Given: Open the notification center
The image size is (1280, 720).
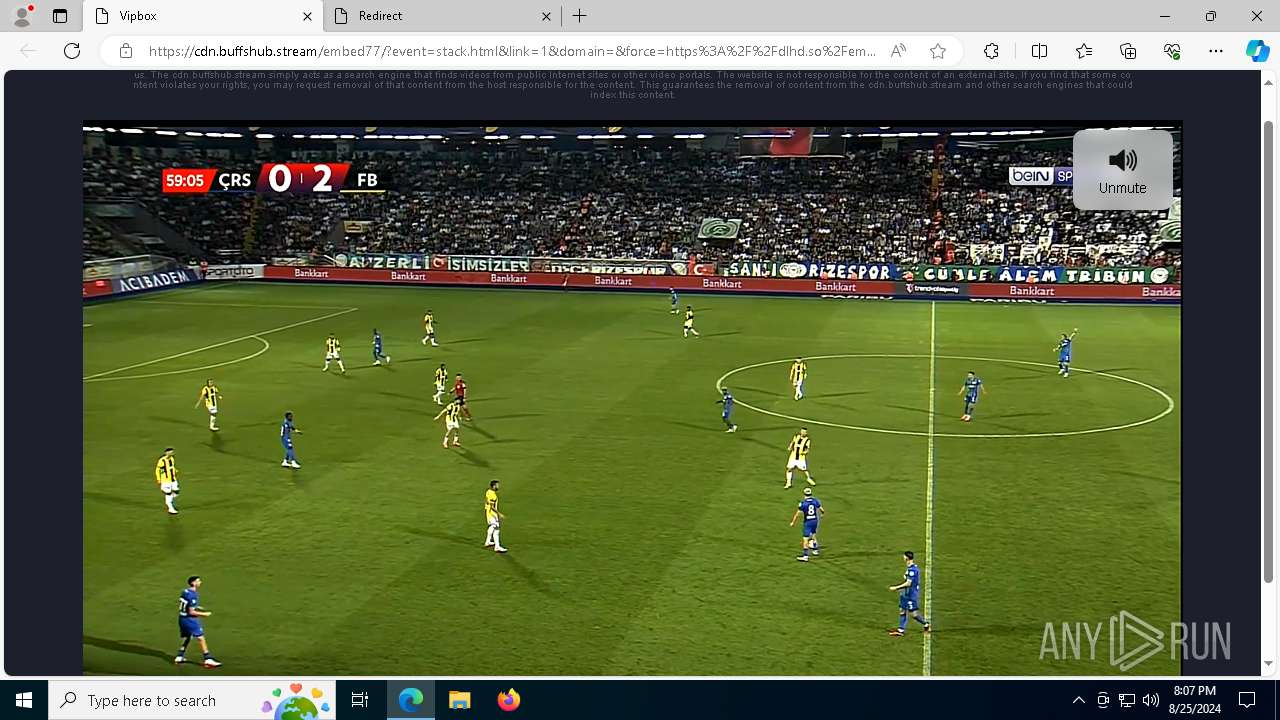Looking at the screenshot, I should 1247,700.
